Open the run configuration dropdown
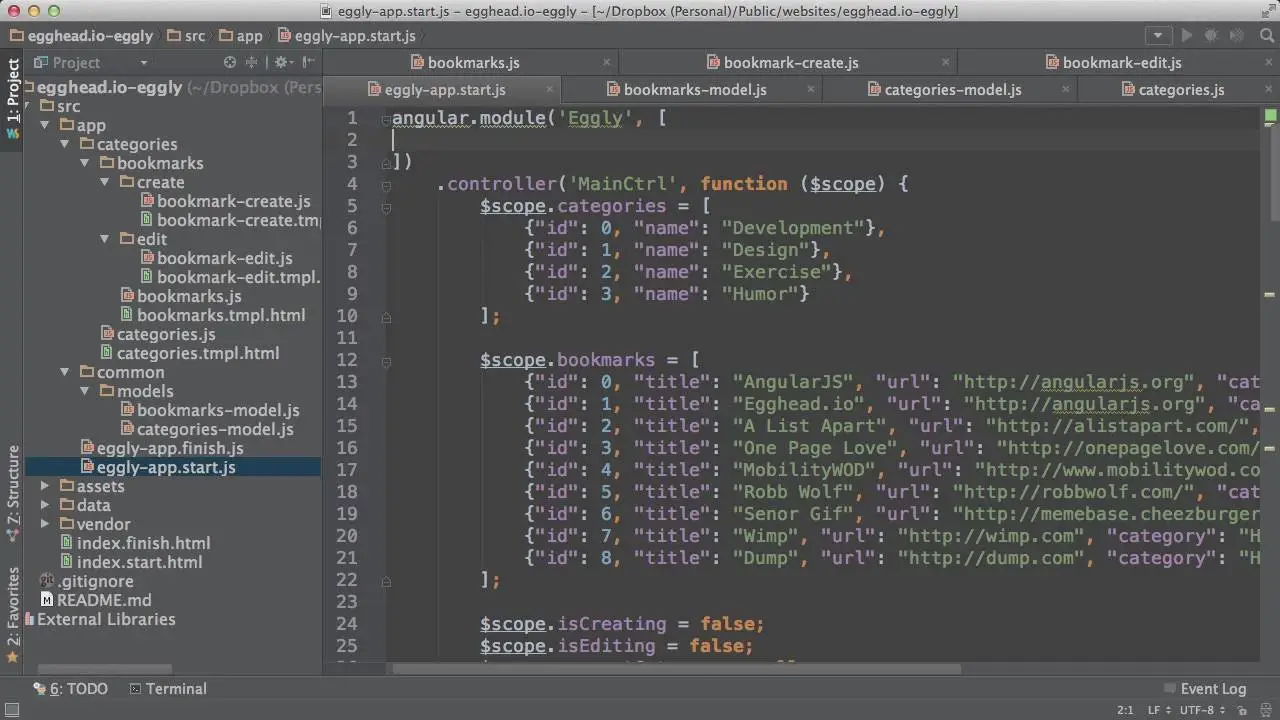1280x720 pixels. point(1158,35)
